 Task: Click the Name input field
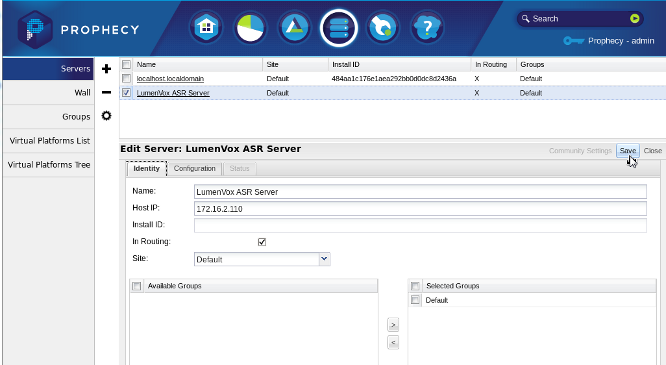420,192
